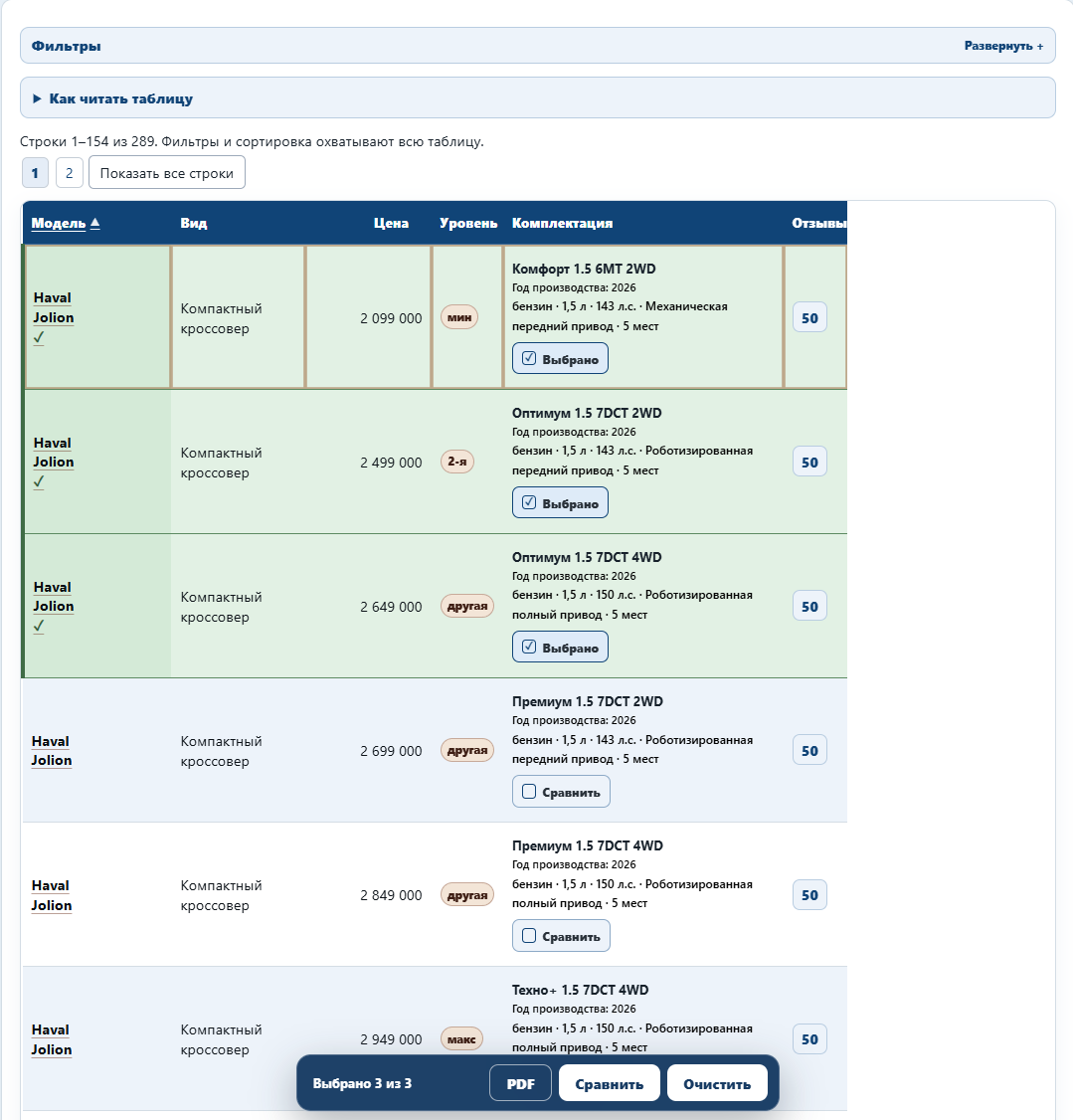Viewport: 1073px width, 1120px height.
Task: Click the «Цена» column header
Action: [x=391, y=223]
